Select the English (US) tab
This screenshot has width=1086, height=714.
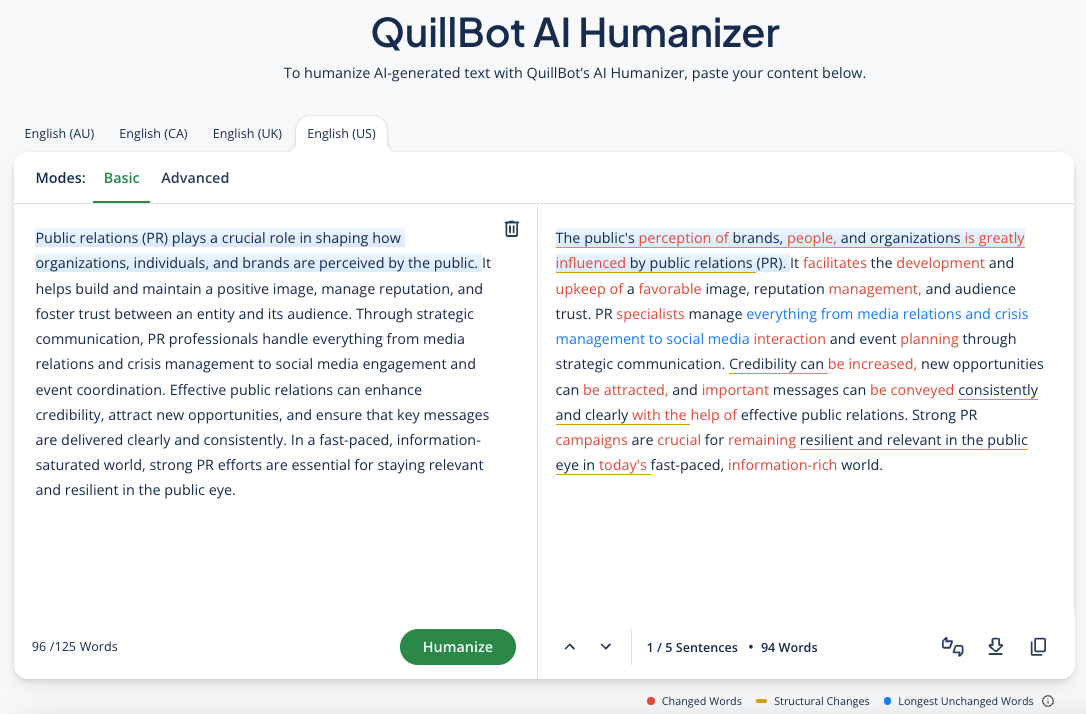[x=341, y=134]
